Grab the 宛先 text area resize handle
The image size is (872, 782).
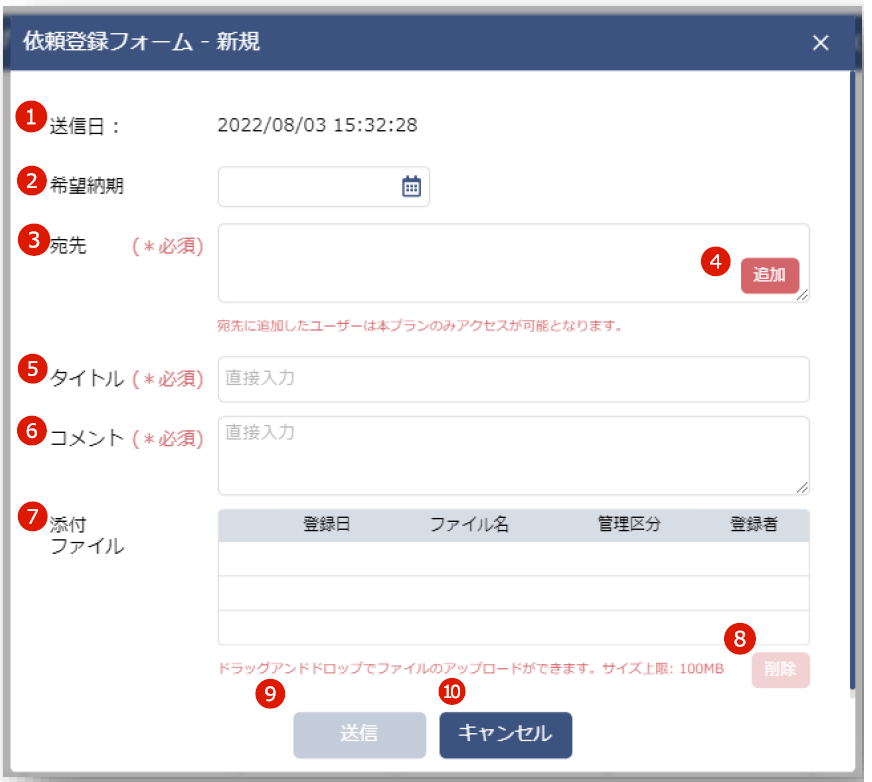tap(803, 296)
